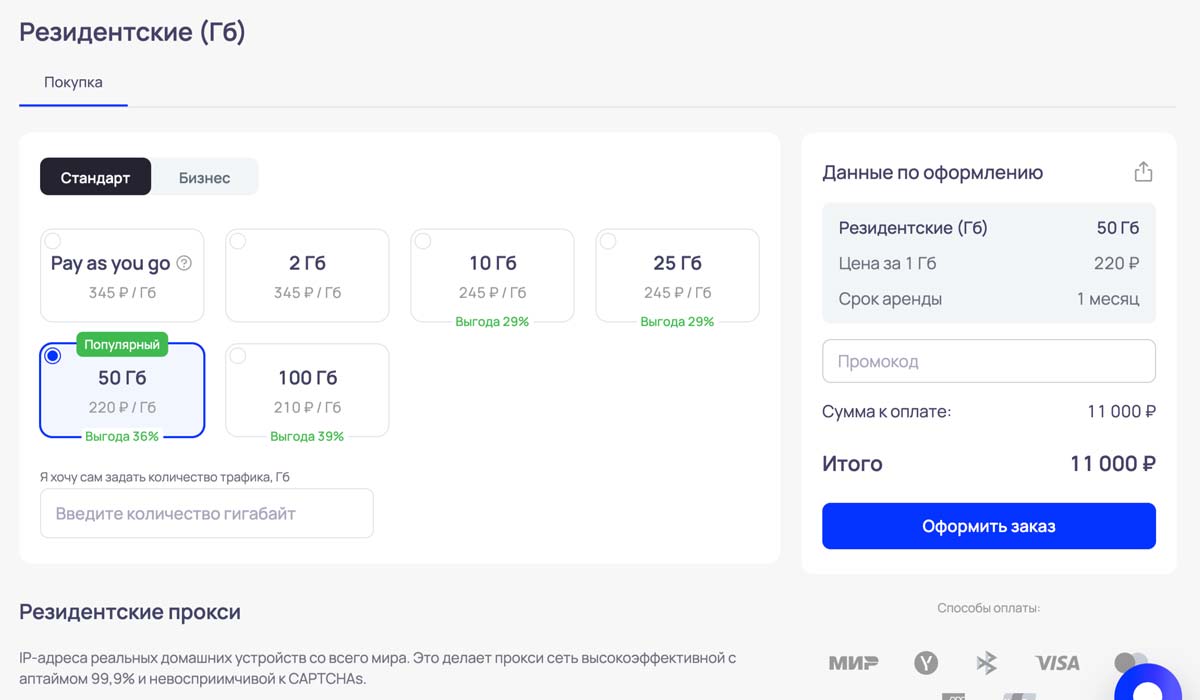Switch to the Бизнес tariff tab

click(x=204, y=178)
